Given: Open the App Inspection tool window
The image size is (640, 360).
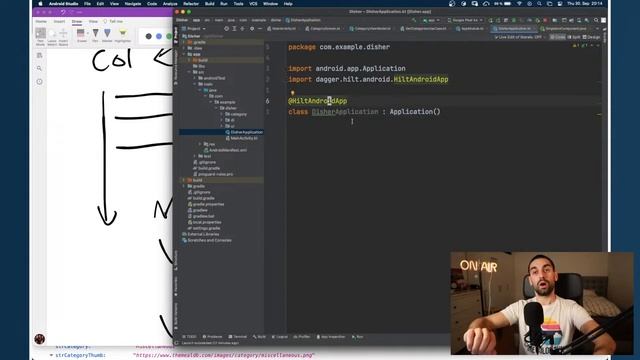Looking at the screenshot, I should click(331, 337).
